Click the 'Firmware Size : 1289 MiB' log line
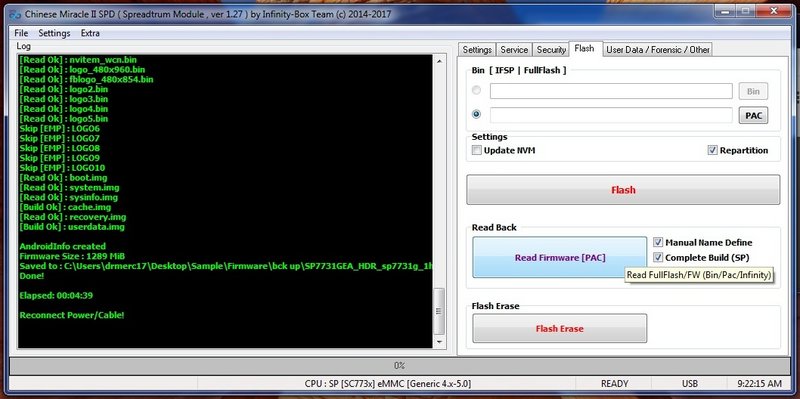The width and height of the screenshot is (800, 399). (x=72, y=256)
